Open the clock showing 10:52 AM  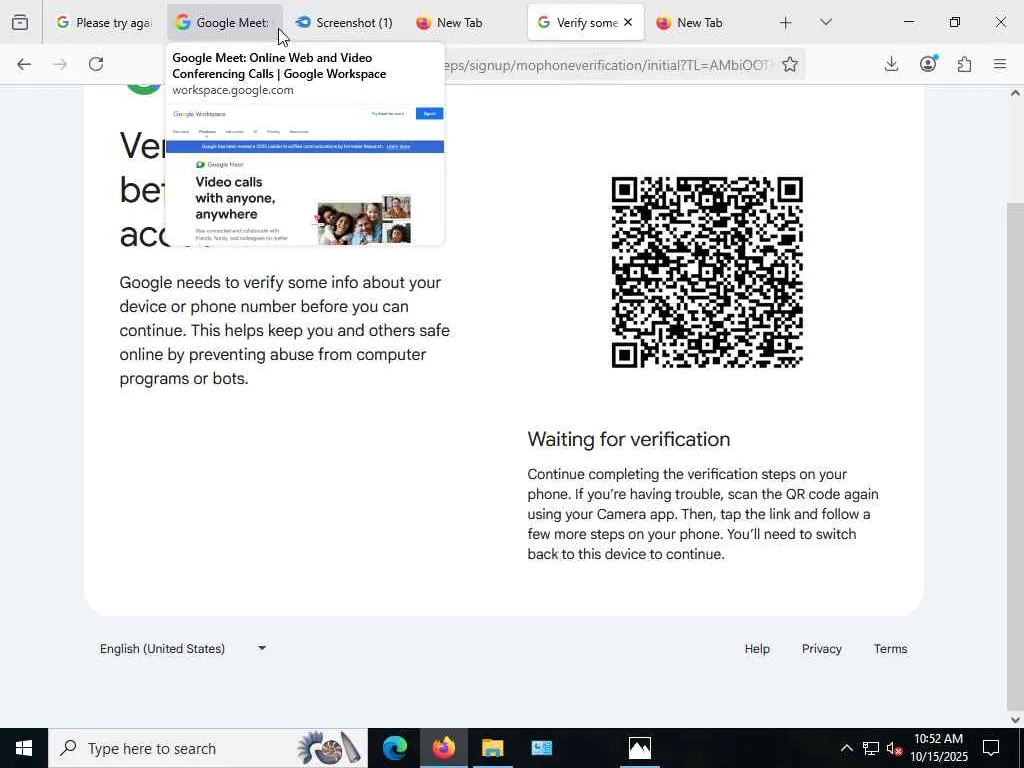938,748
